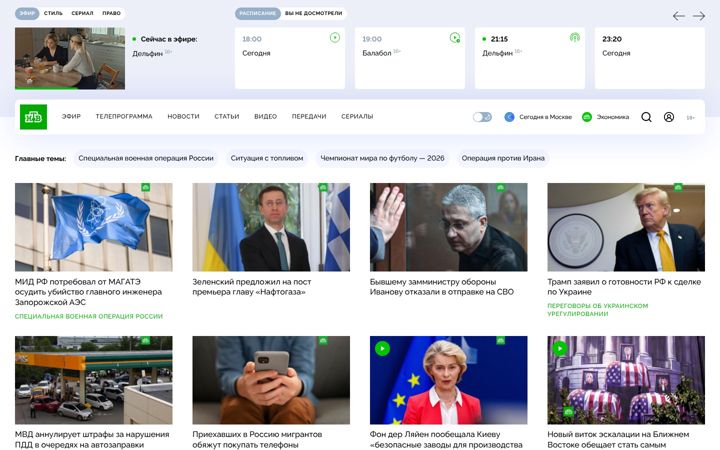
Task: Click the NTV green logo
Action: (33, 117)
